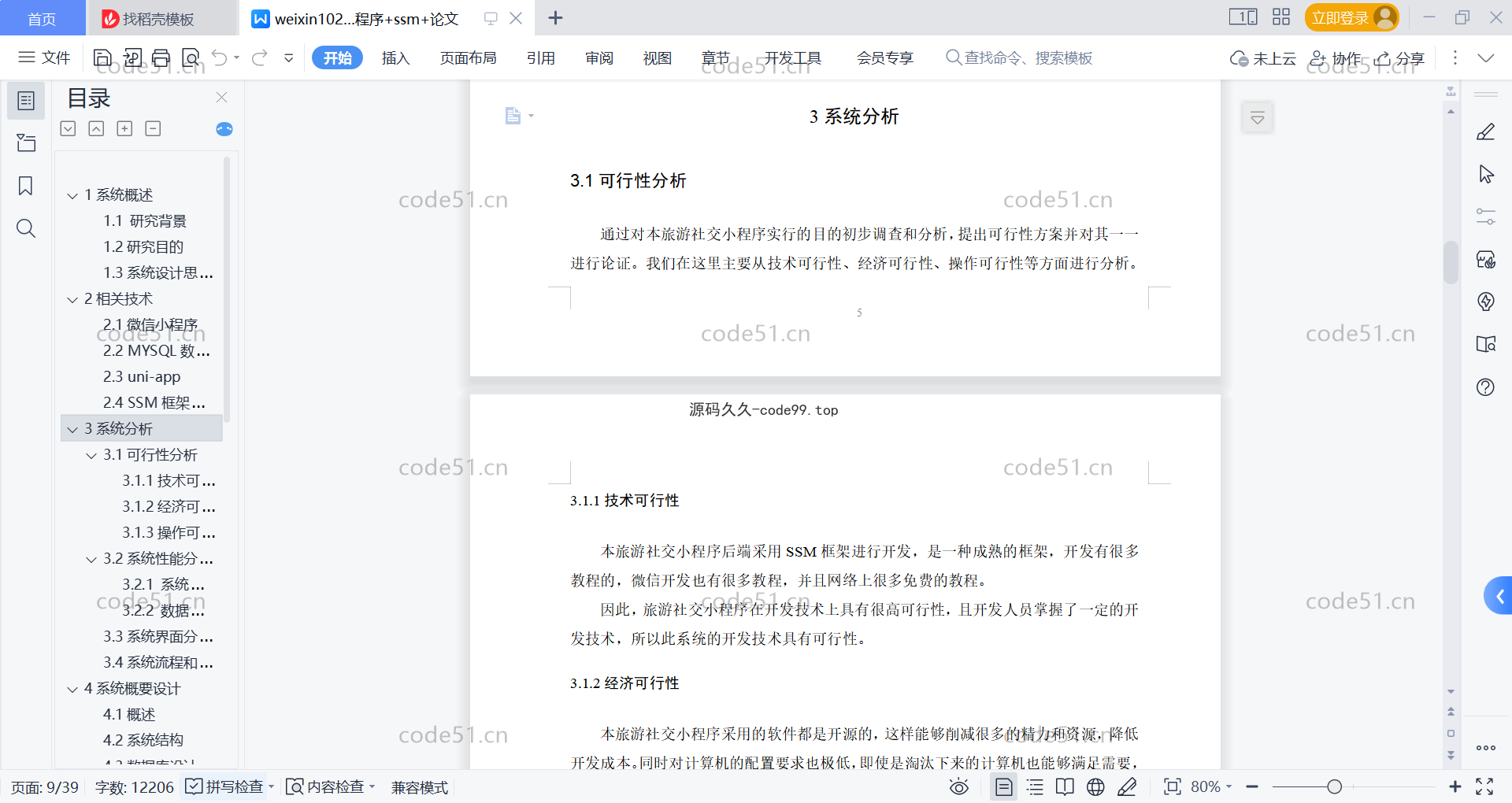This screenshot has width=1512, height=803.
Task: Click the blue smart outline icon
Action: [x=224, y=129]
